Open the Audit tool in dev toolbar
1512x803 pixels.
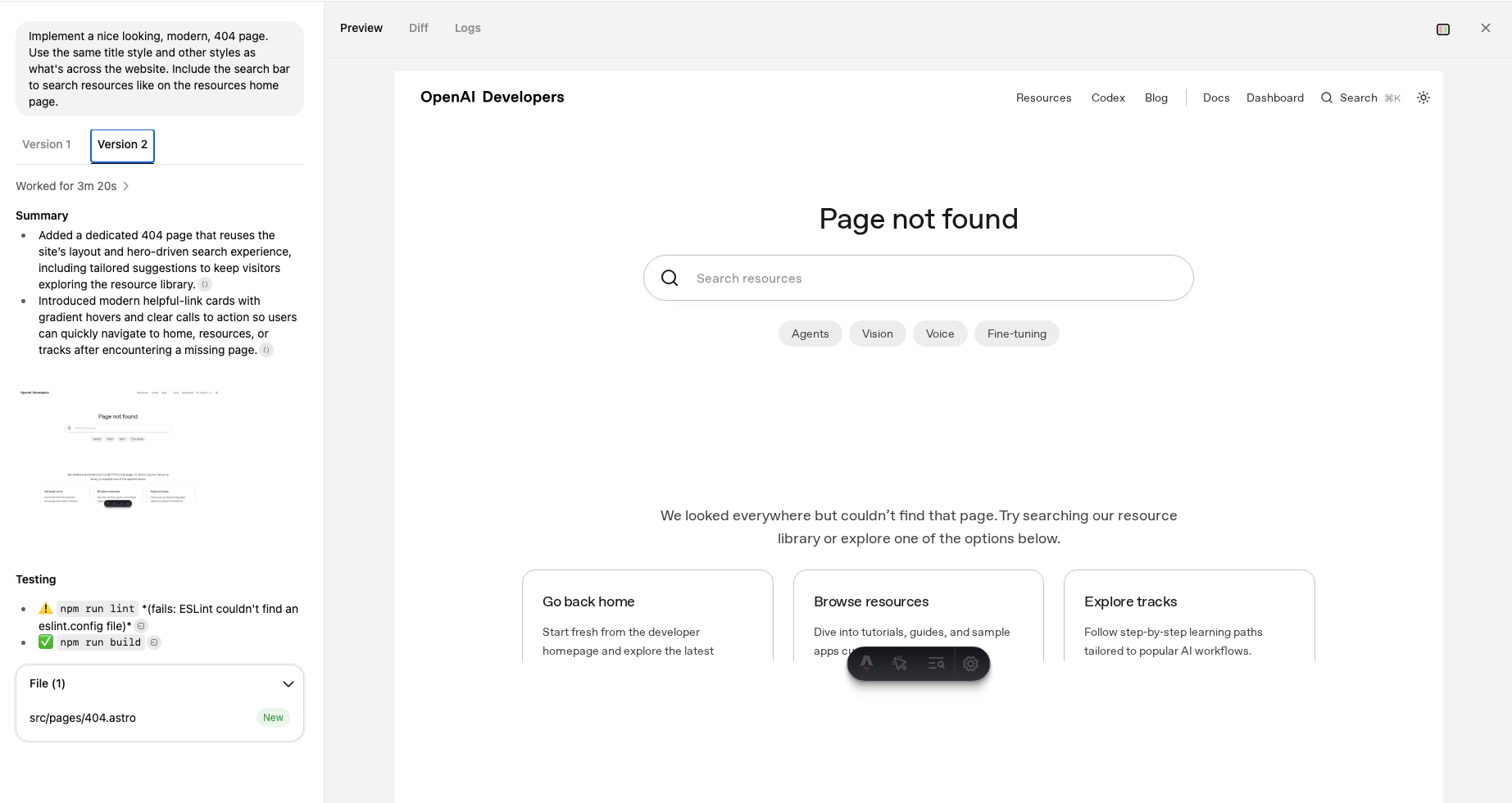pos(936,664)
